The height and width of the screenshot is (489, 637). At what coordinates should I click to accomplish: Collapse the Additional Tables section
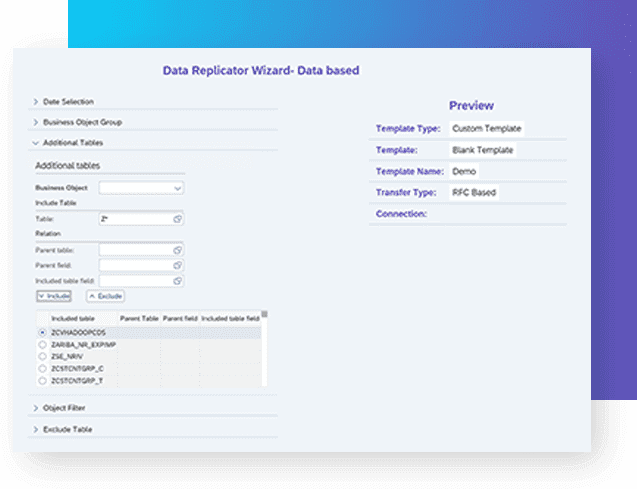[37, 143]
